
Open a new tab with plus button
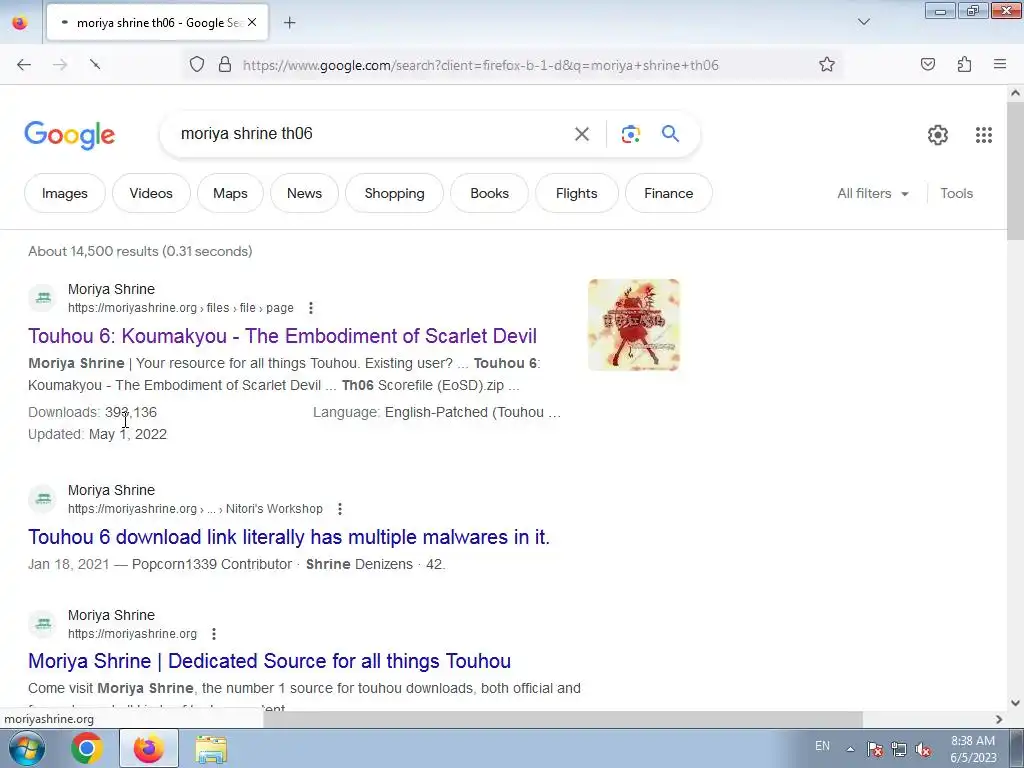(289, 23)
